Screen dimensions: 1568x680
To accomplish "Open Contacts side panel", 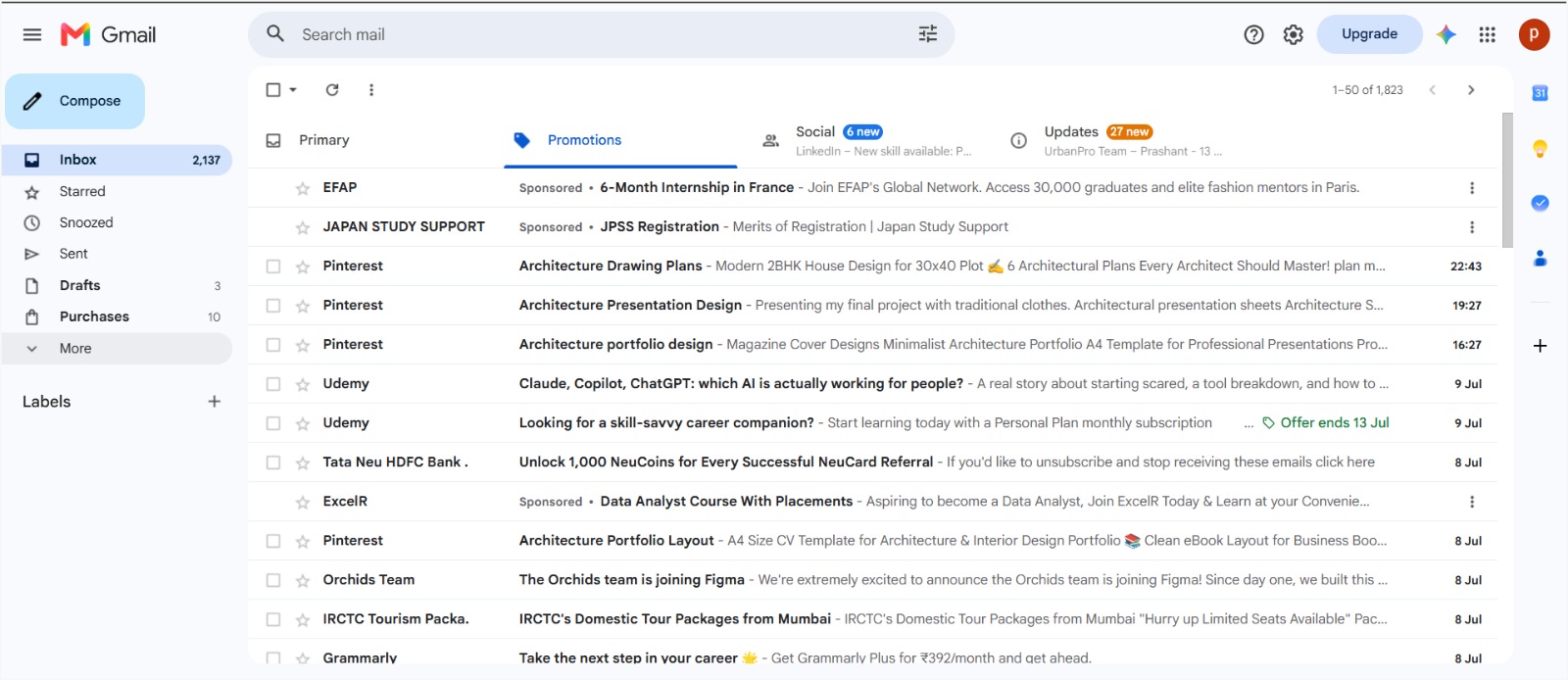I will [x=1540, y=258].
